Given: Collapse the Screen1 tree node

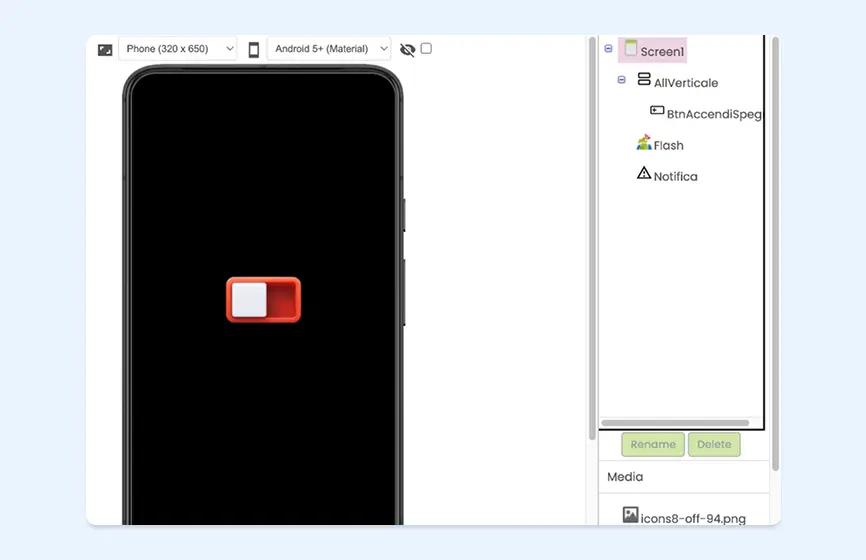Looking at the screenshot, I should [608, 48].
